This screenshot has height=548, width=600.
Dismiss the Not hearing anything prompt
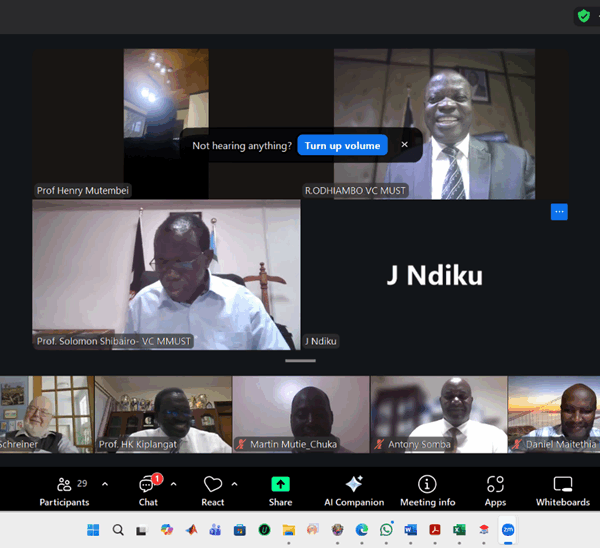click(x=404, y=145)
